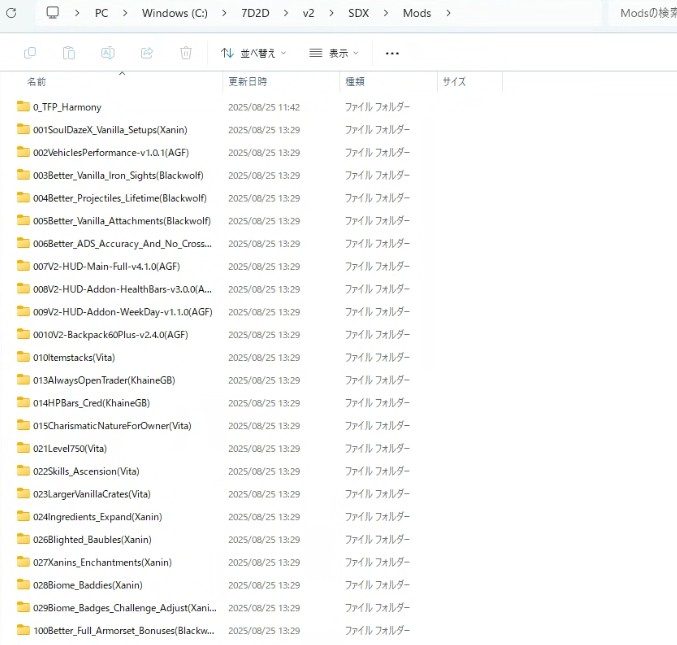This screenshot has height=645, width=677.
Task: Navigate to PC in the address bar
Action: click(101, 13)
